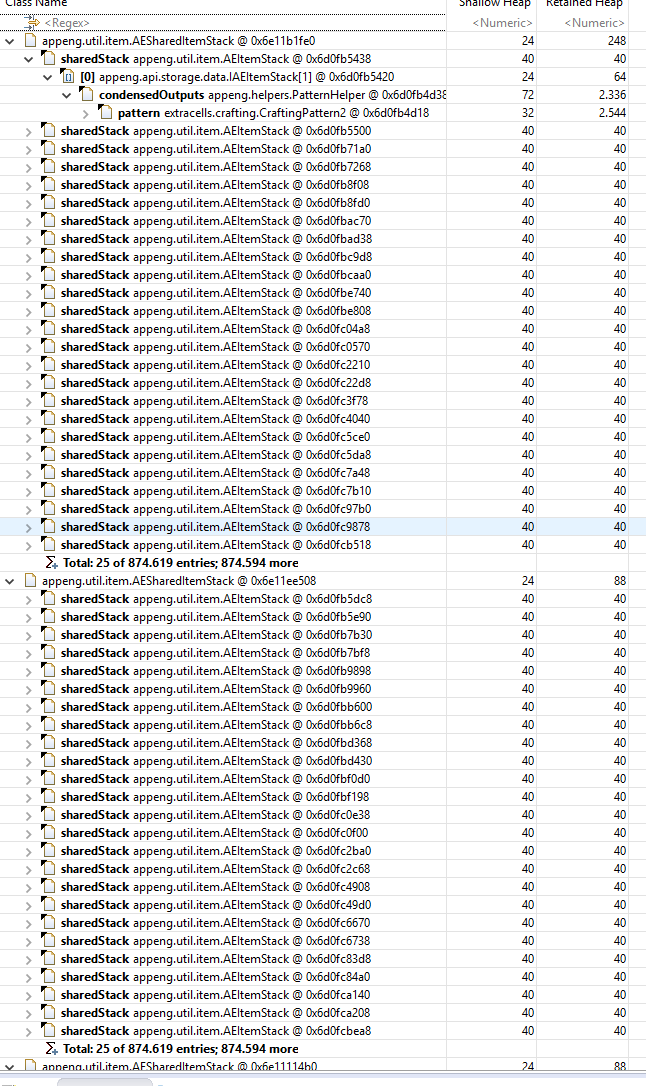Click icon of sharedStack @ 0x6d0fb5438

point(48,58)
